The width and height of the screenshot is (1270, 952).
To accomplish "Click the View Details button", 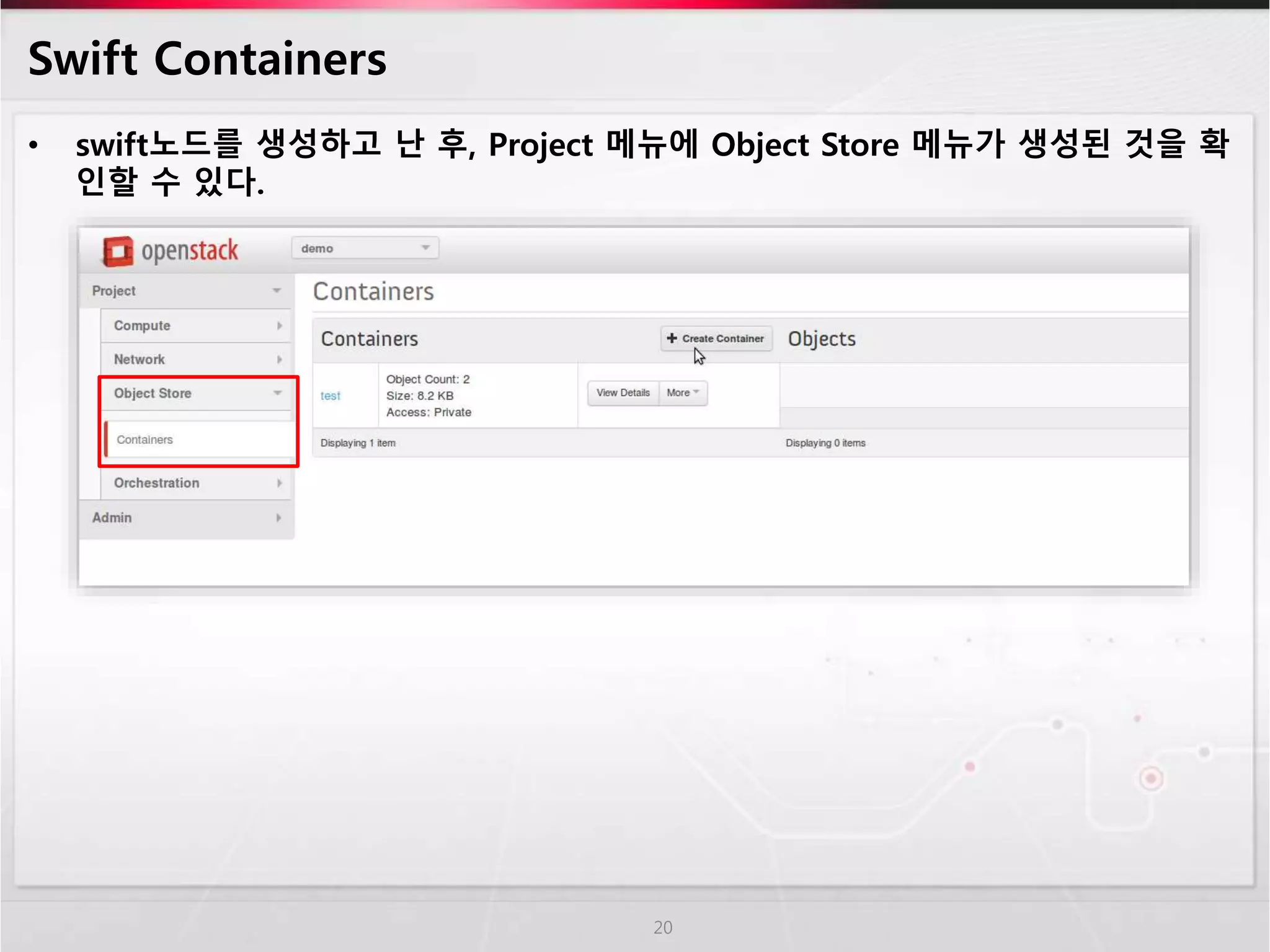I will [623, 393].
